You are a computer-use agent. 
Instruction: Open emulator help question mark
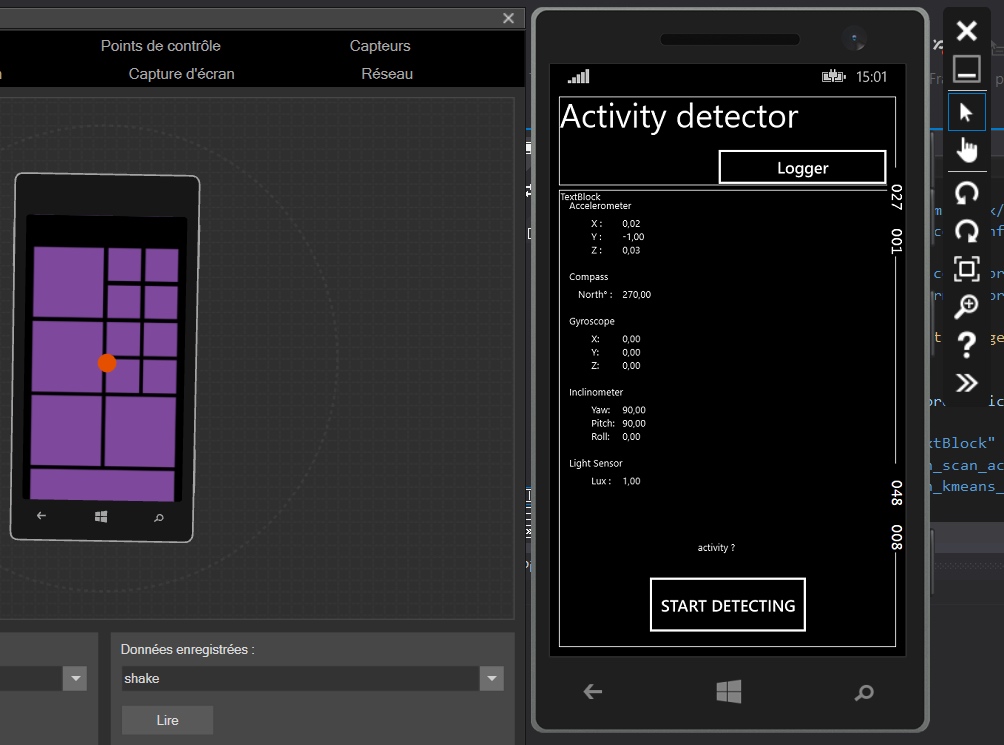pos(966,345)
